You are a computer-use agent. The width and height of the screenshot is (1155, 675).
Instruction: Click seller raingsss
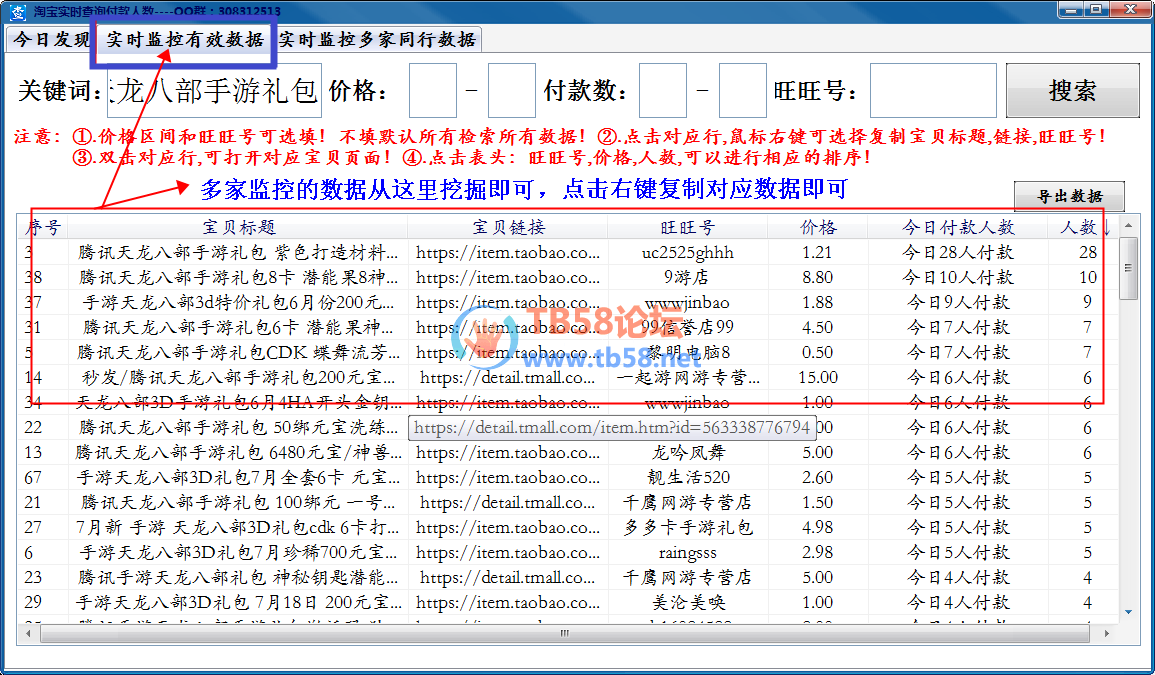tap(687, 553)
